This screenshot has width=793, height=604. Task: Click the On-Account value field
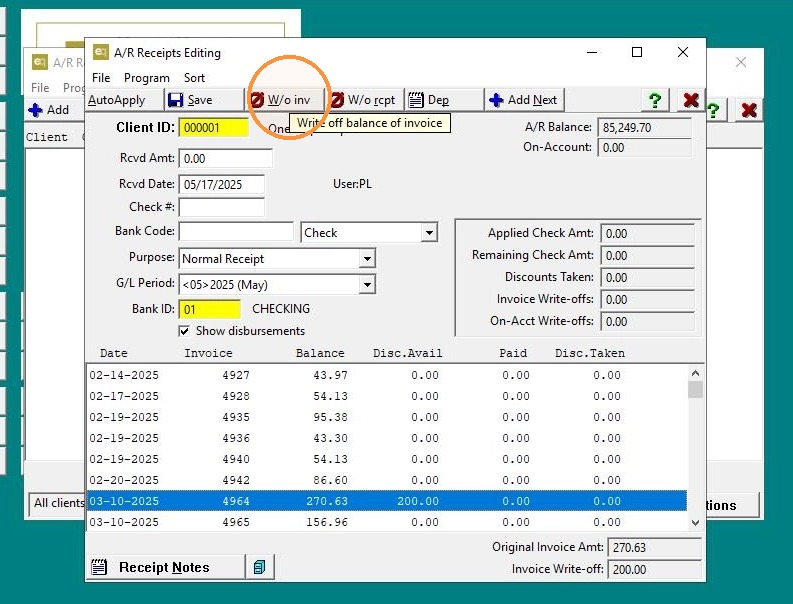[644, 148]
